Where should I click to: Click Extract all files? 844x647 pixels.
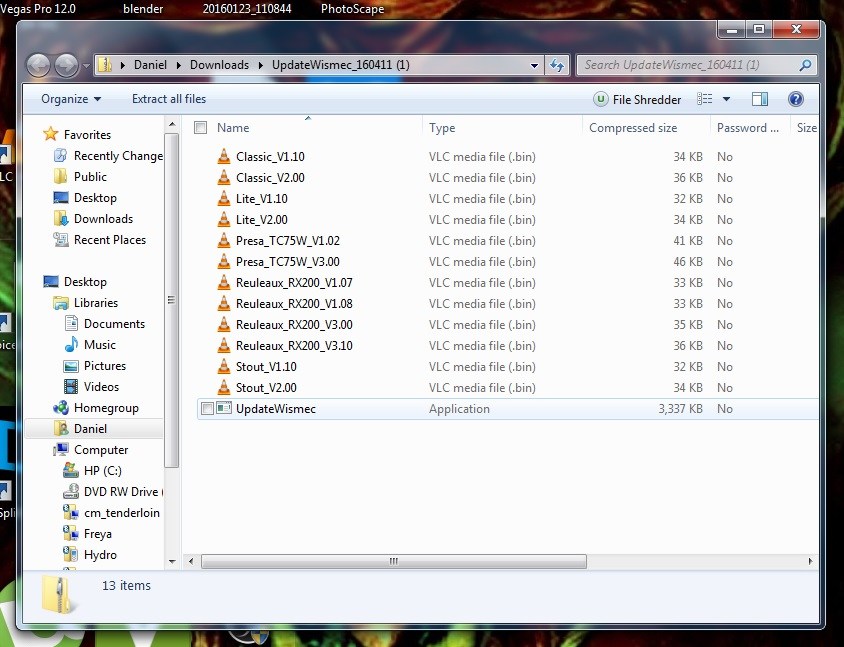(x=169, y=99)
